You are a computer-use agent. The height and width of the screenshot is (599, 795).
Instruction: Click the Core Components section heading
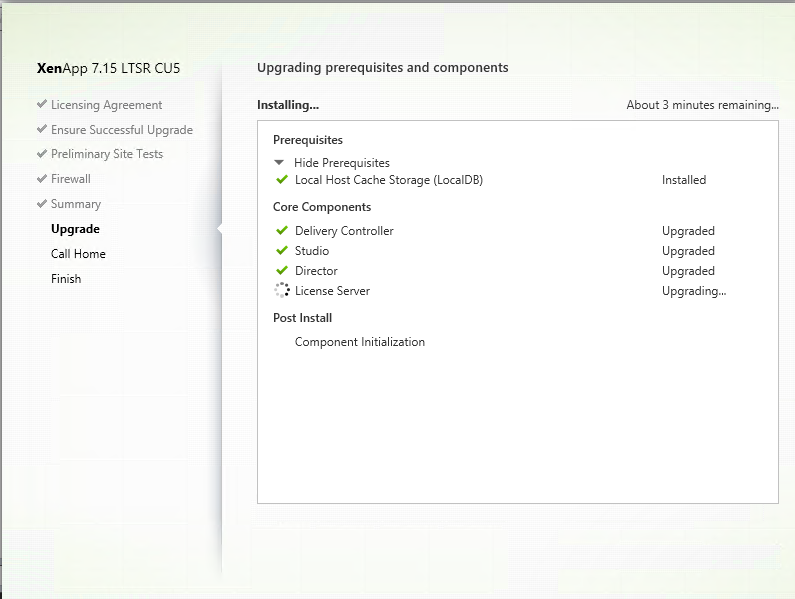(x=322, y=207)
